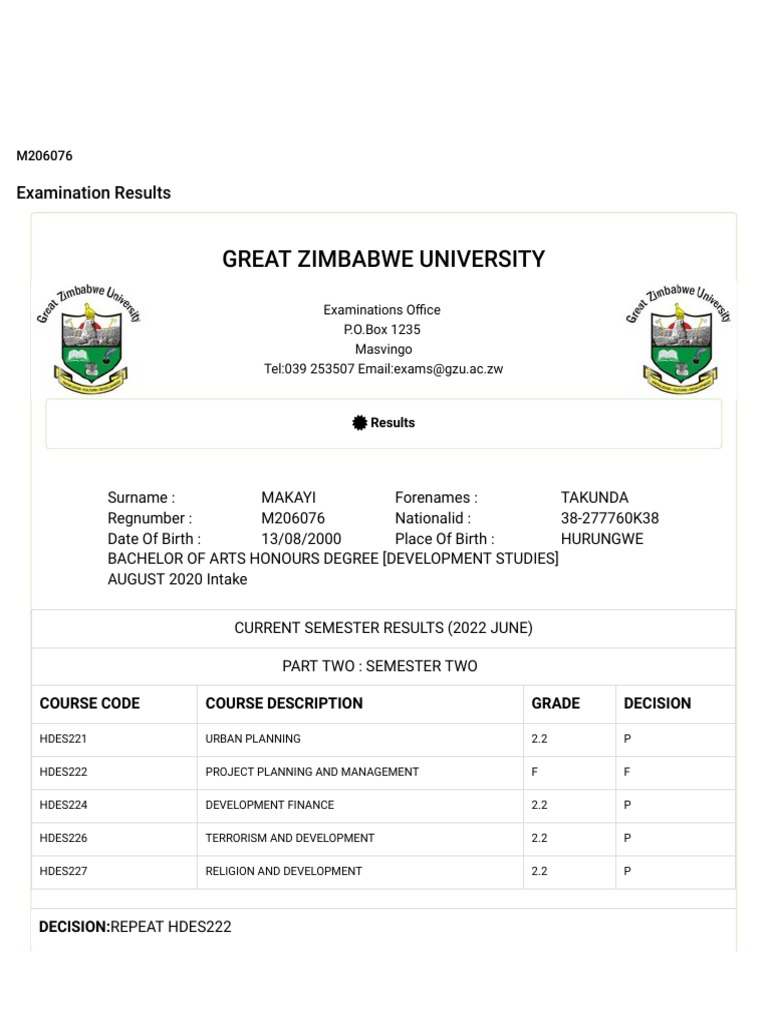Screen dimensions: 768x1024
Task: Click the Regnumber label
Action: [x=150, y=518]
